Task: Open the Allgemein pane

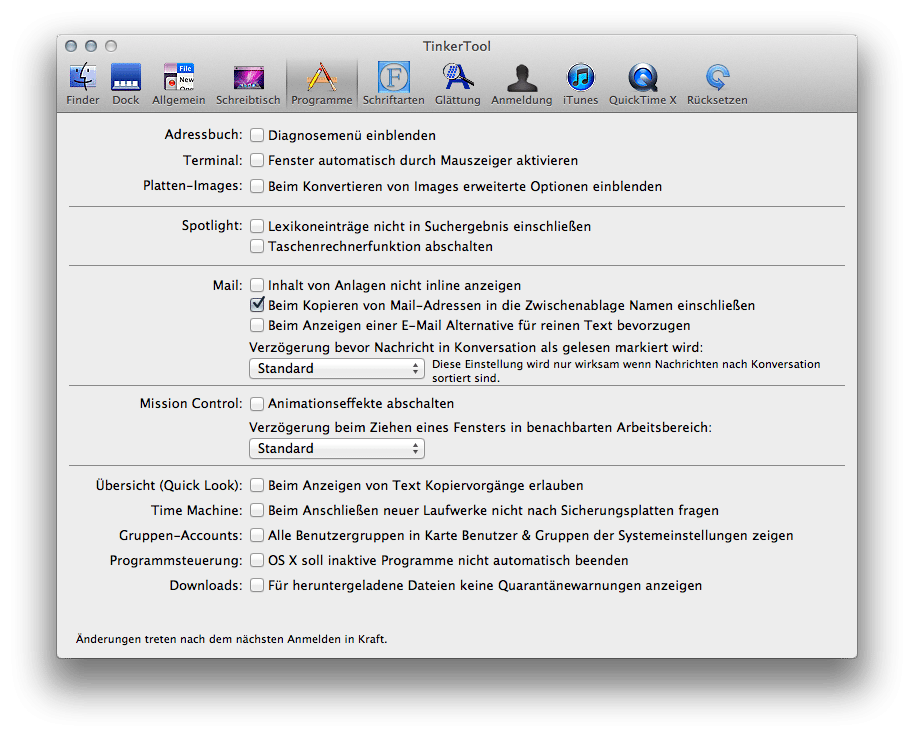Action: 178,83
